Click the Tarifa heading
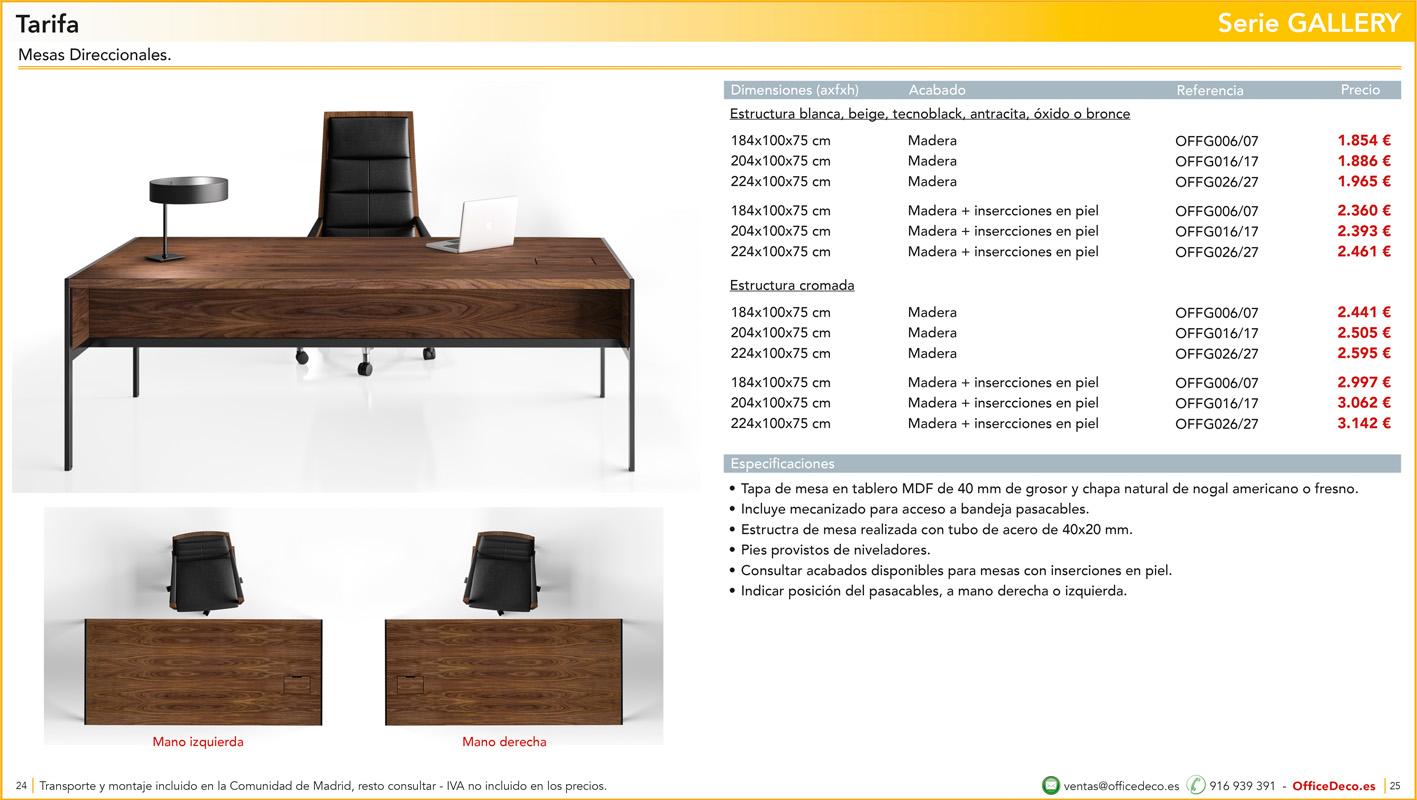This screenshot has height=800, width=1417. (47, 24)
